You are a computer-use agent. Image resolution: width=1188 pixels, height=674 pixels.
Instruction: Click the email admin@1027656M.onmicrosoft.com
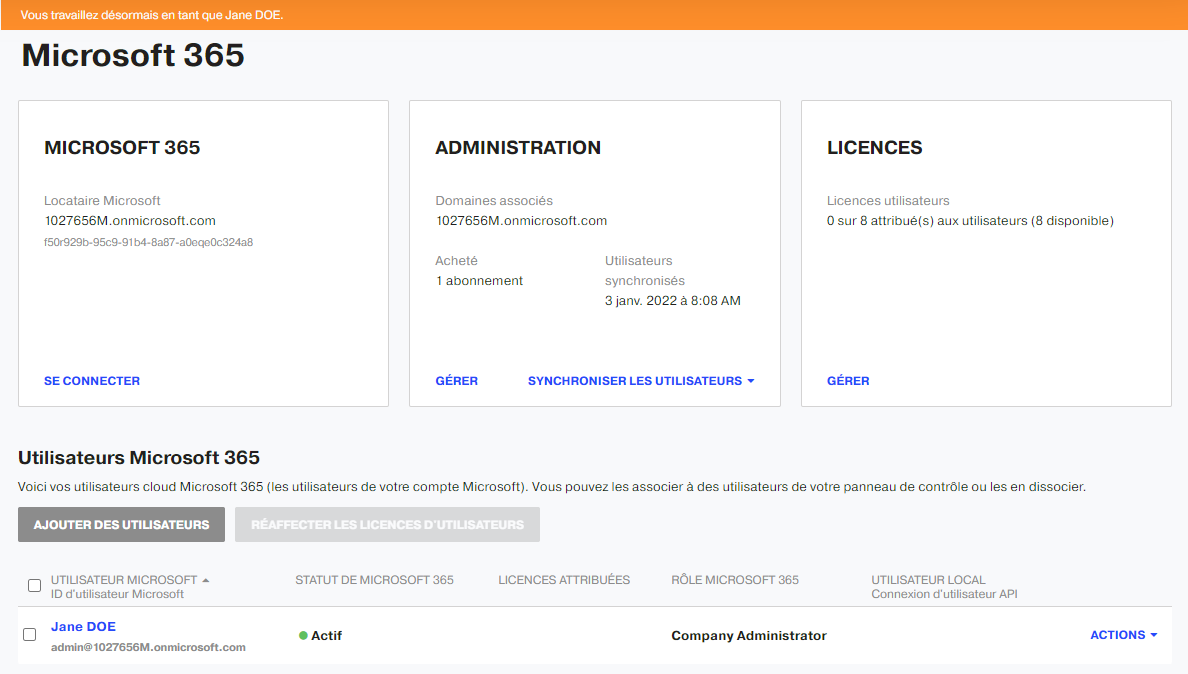[148, 647]
